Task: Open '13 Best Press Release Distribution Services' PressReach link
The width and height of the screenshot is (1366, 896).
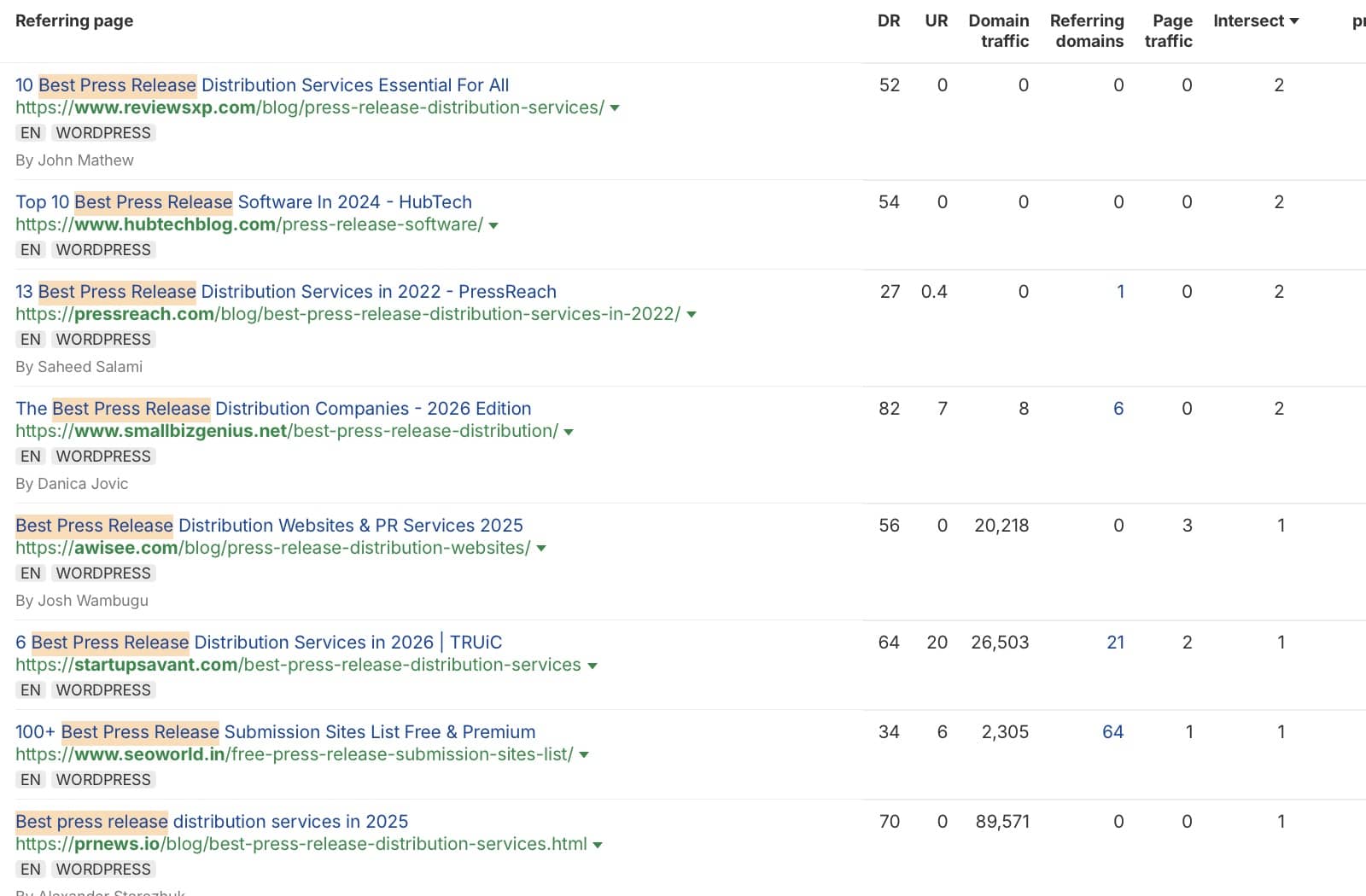Action: pyautogui.click(x=286, y=292)
